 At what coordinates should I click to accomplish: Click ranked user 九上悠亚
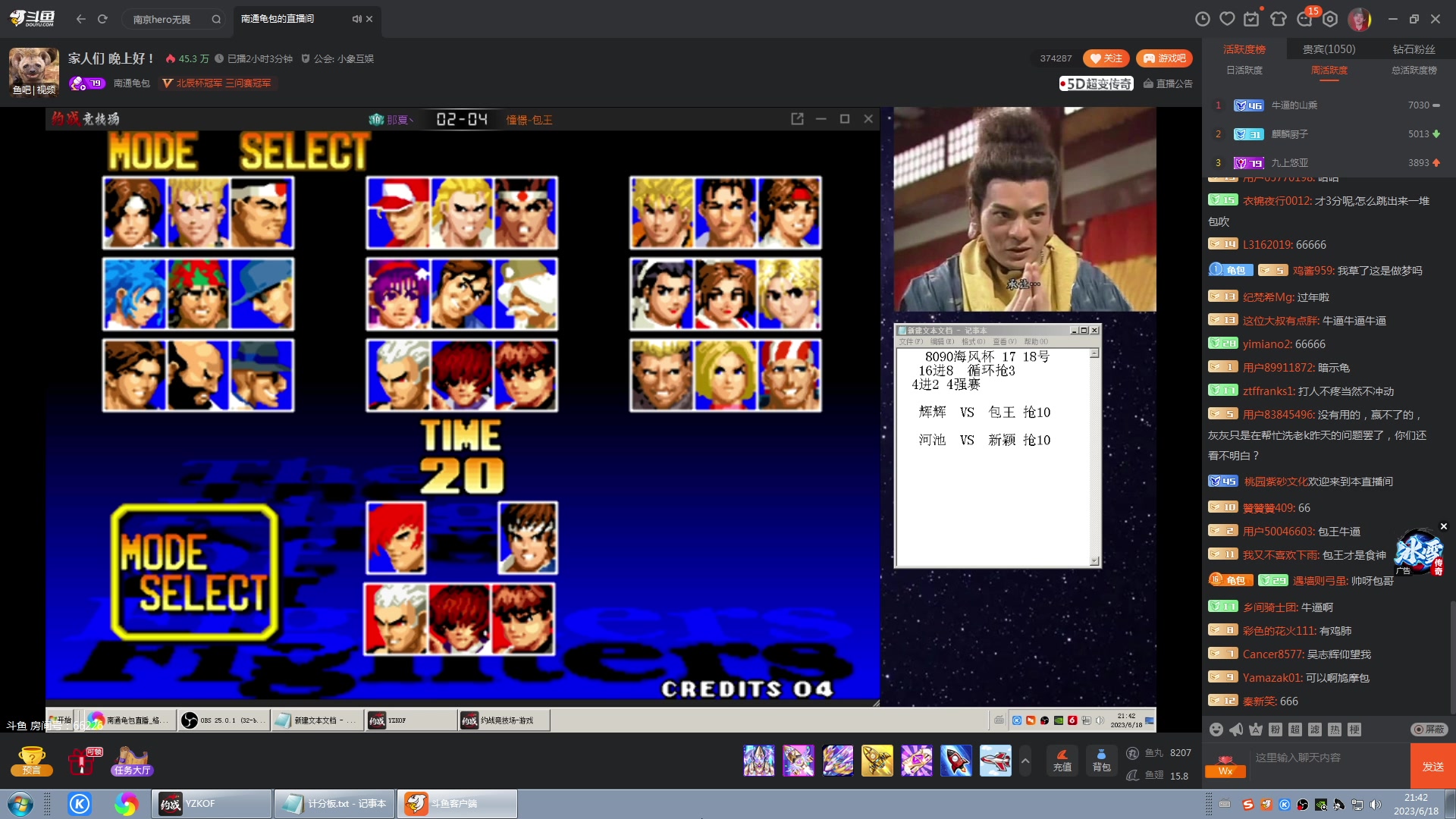coord(1289,163)
